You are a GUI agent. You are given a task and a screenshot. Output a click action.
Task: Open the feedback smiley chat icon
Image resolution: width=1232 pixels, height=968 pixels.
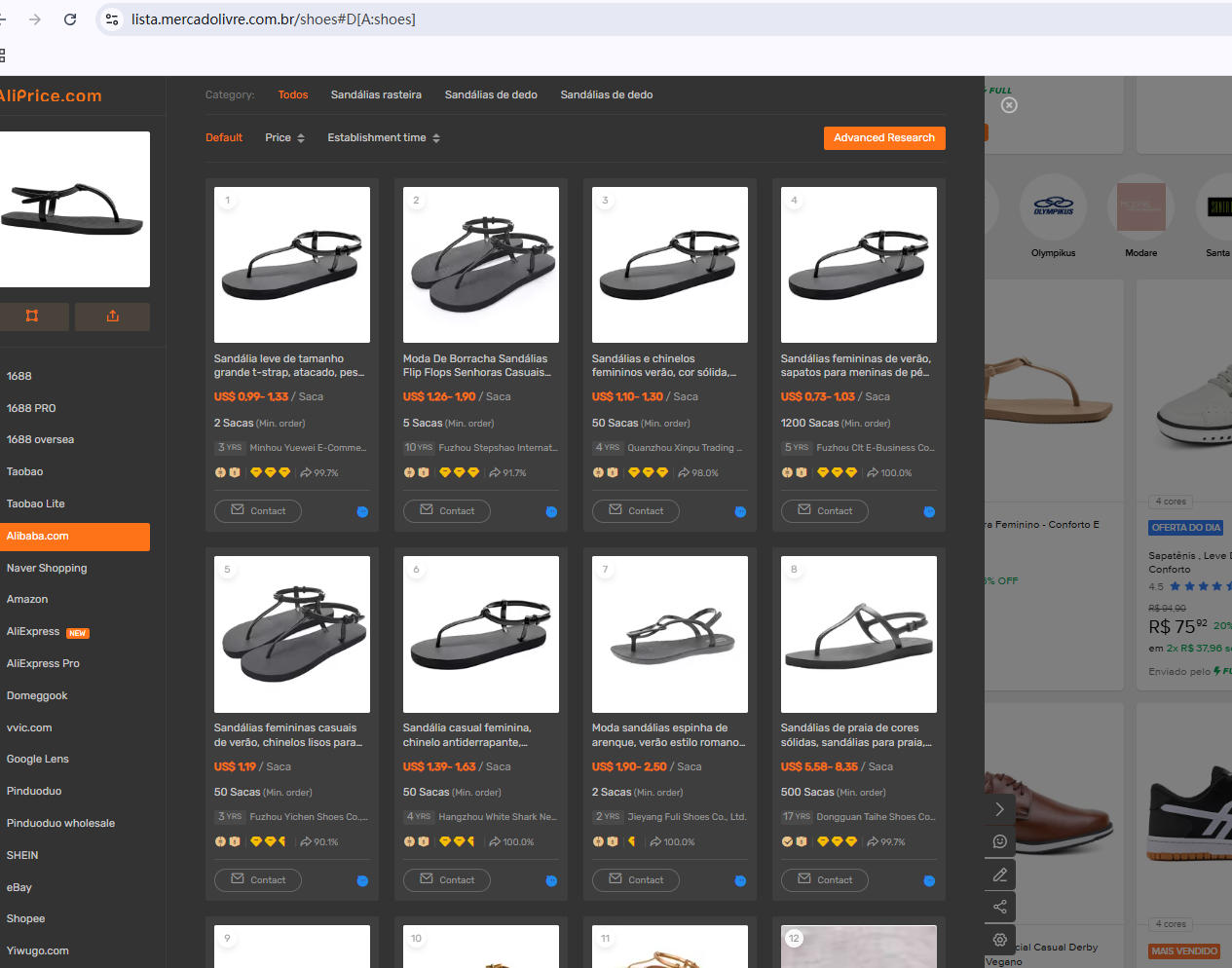(999, 841)
